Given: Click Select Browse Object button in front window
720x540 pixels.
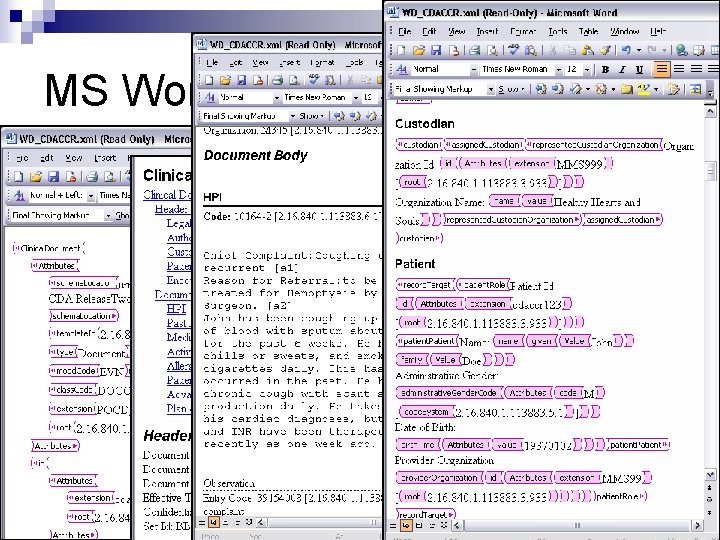Looking at the screenshot, I should [710, 500].
